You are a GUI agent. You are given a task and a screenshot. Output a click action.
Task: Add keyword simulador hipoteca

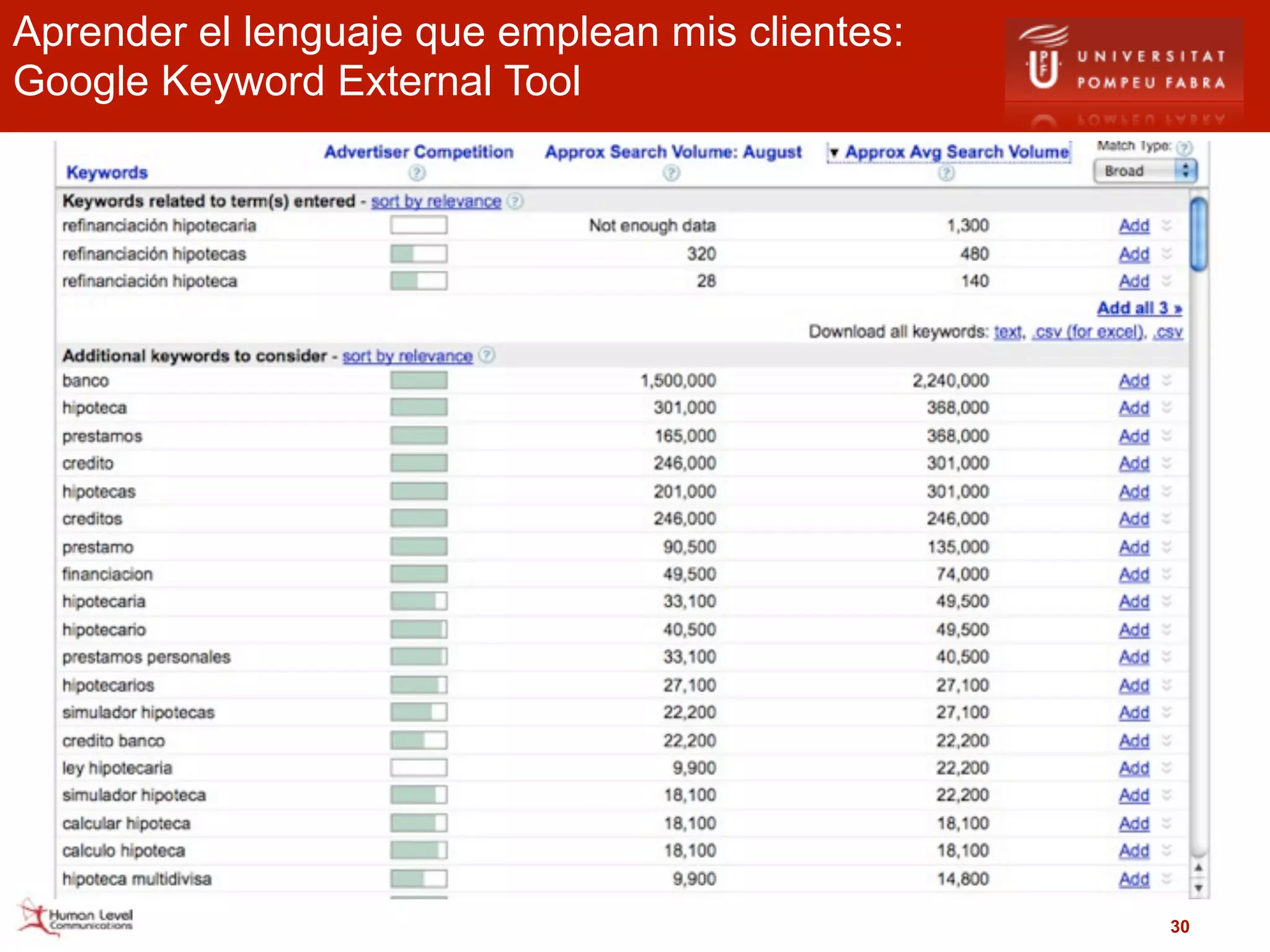point(1134,795)
